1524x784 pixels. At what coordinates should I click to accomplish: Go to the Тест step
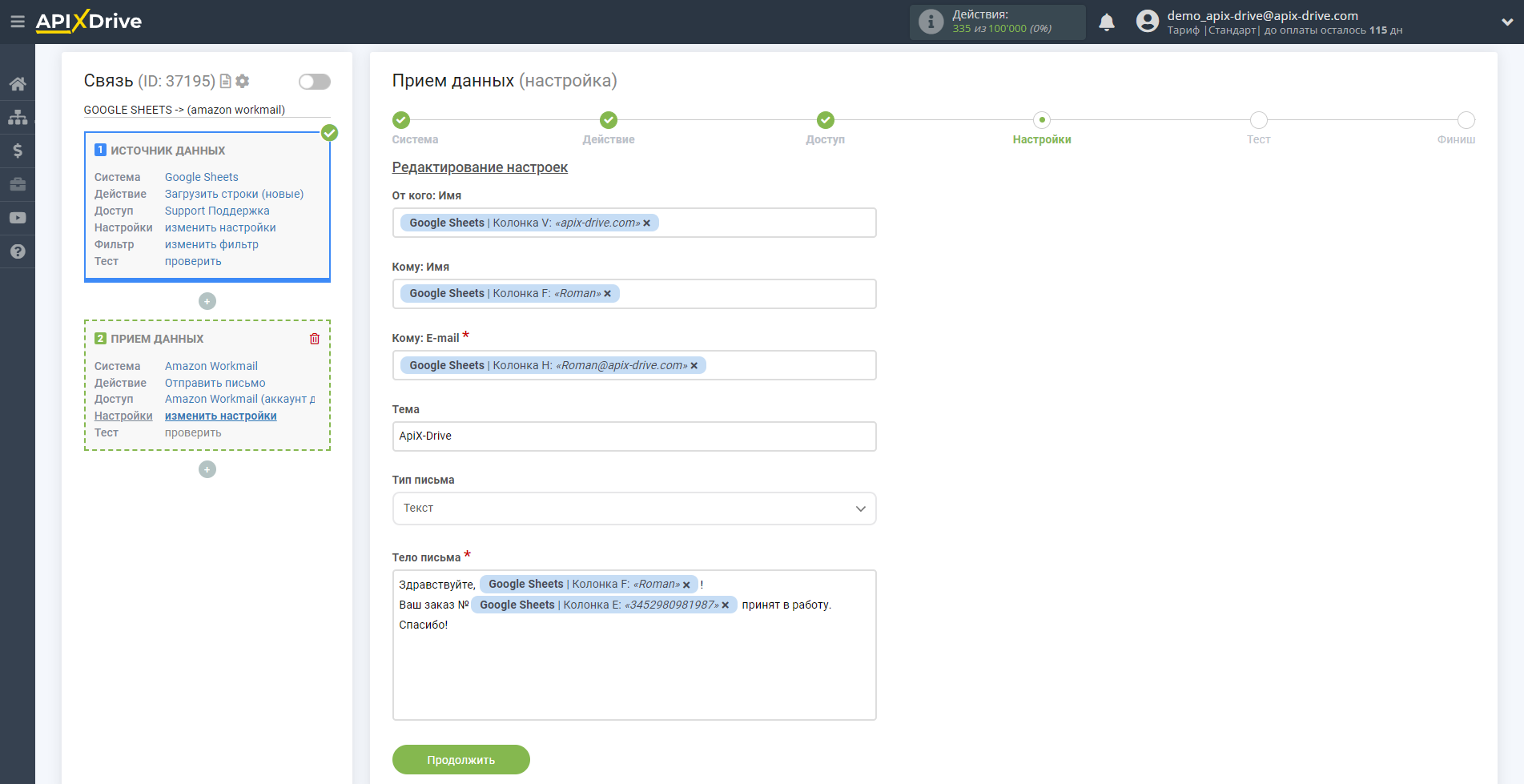tap(1259, 120)
